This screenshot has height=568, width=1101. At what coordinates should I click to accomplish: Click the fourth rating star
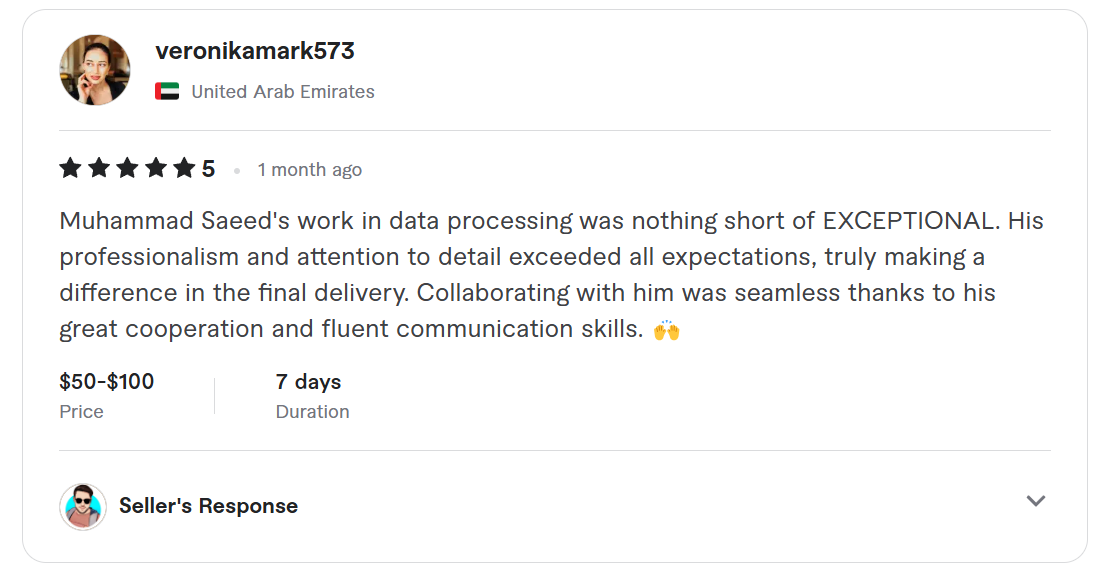click(x=155, y=169)
